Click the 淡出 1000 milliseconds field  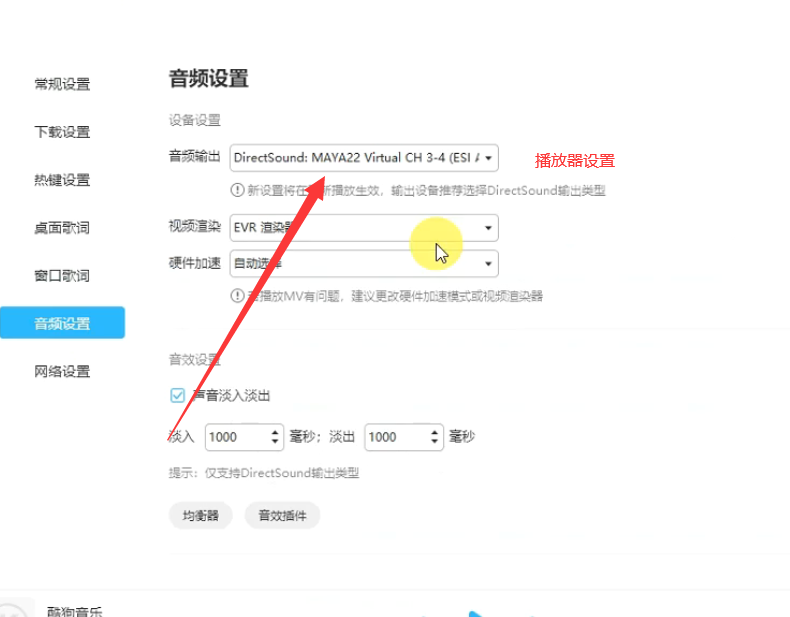pyautogui.click(x=404, y=437)
